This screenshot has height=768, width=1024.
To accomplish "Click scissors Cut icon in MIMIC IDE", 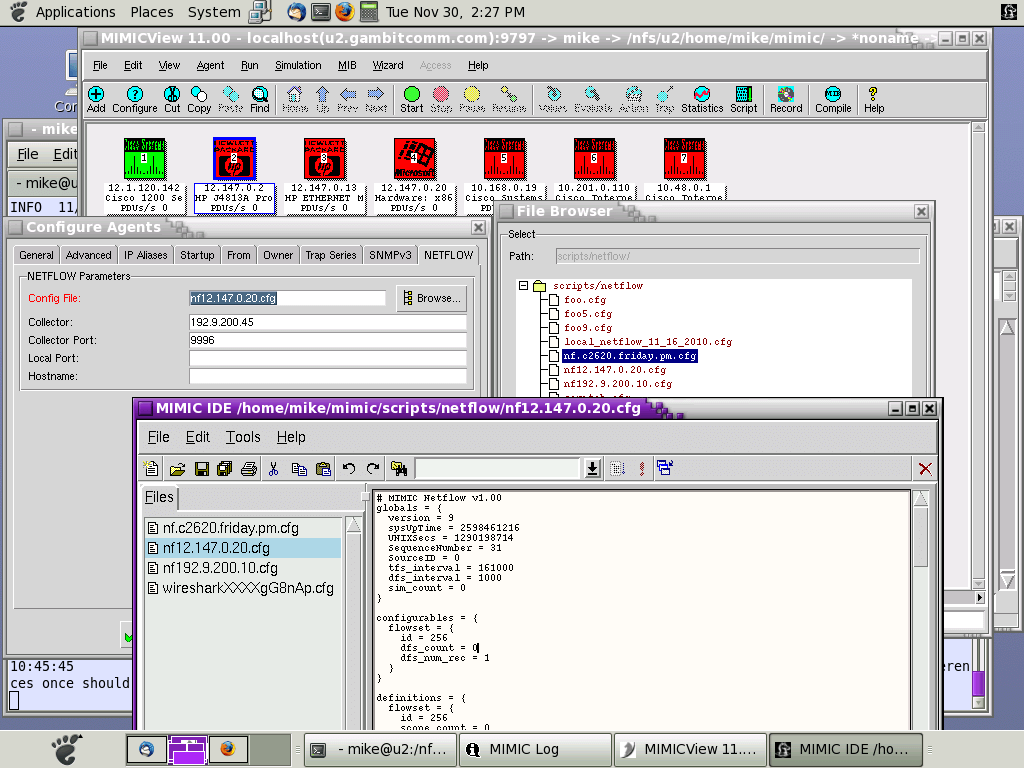I will point(274,468).
